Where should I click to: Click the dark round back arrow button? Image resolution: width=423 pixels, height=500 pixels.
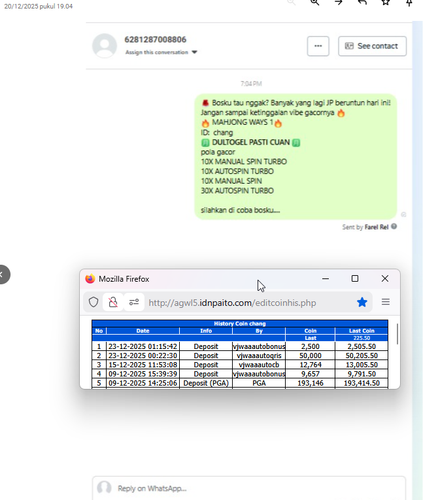(x=3, y=274)
